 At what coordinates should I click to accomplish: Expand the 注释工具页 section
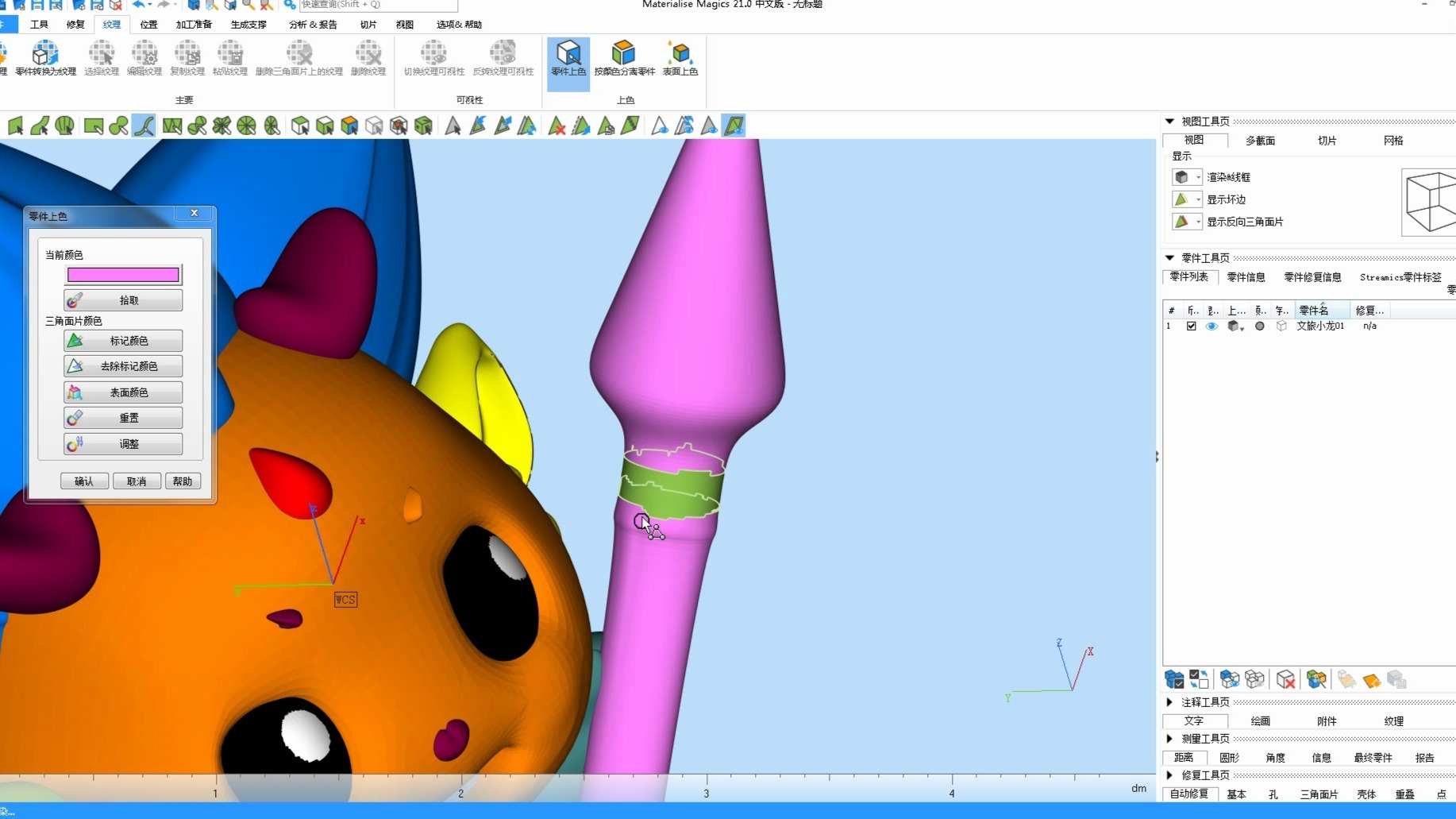pos(1169,702)
